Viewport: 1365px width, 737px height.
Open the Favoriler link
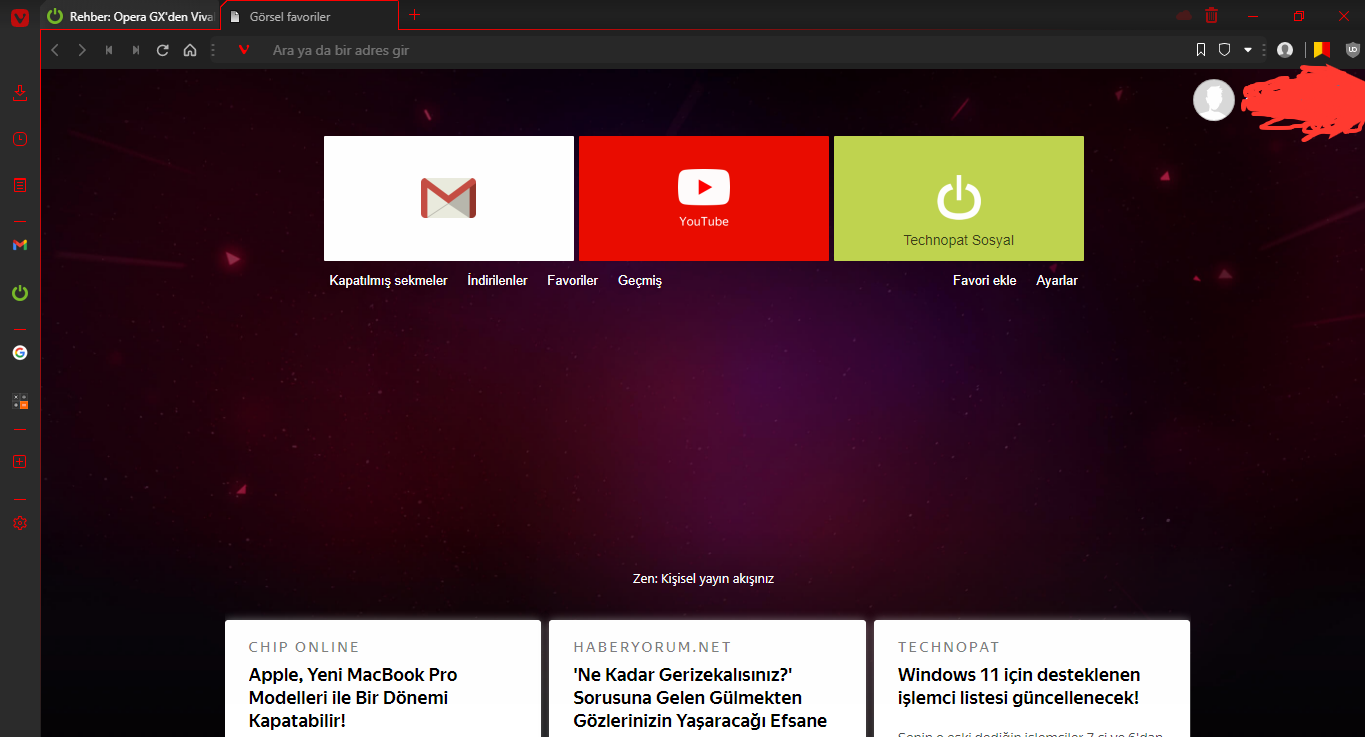[572, 281]
